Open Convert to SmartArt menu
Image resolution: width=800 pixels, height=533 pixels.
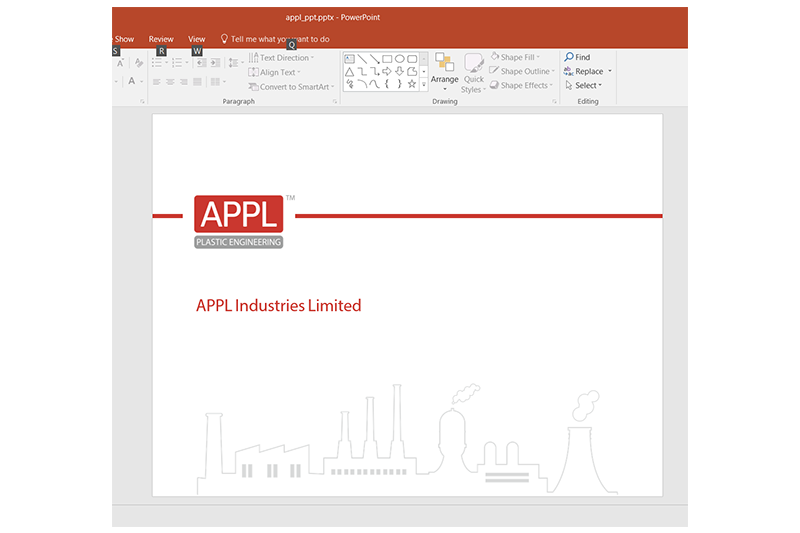291,87
